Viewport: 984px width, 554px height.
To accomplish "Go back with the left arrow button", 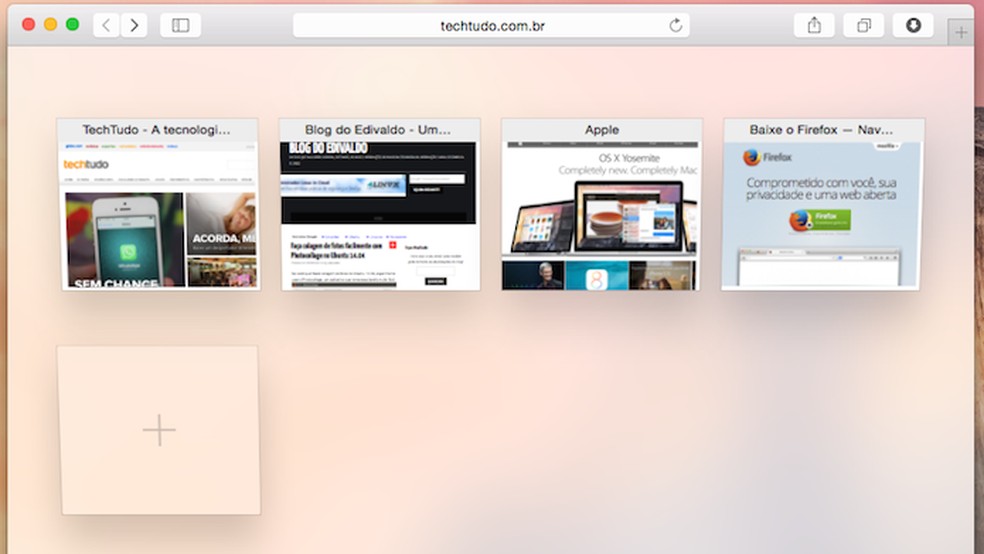I will (106, 25).
